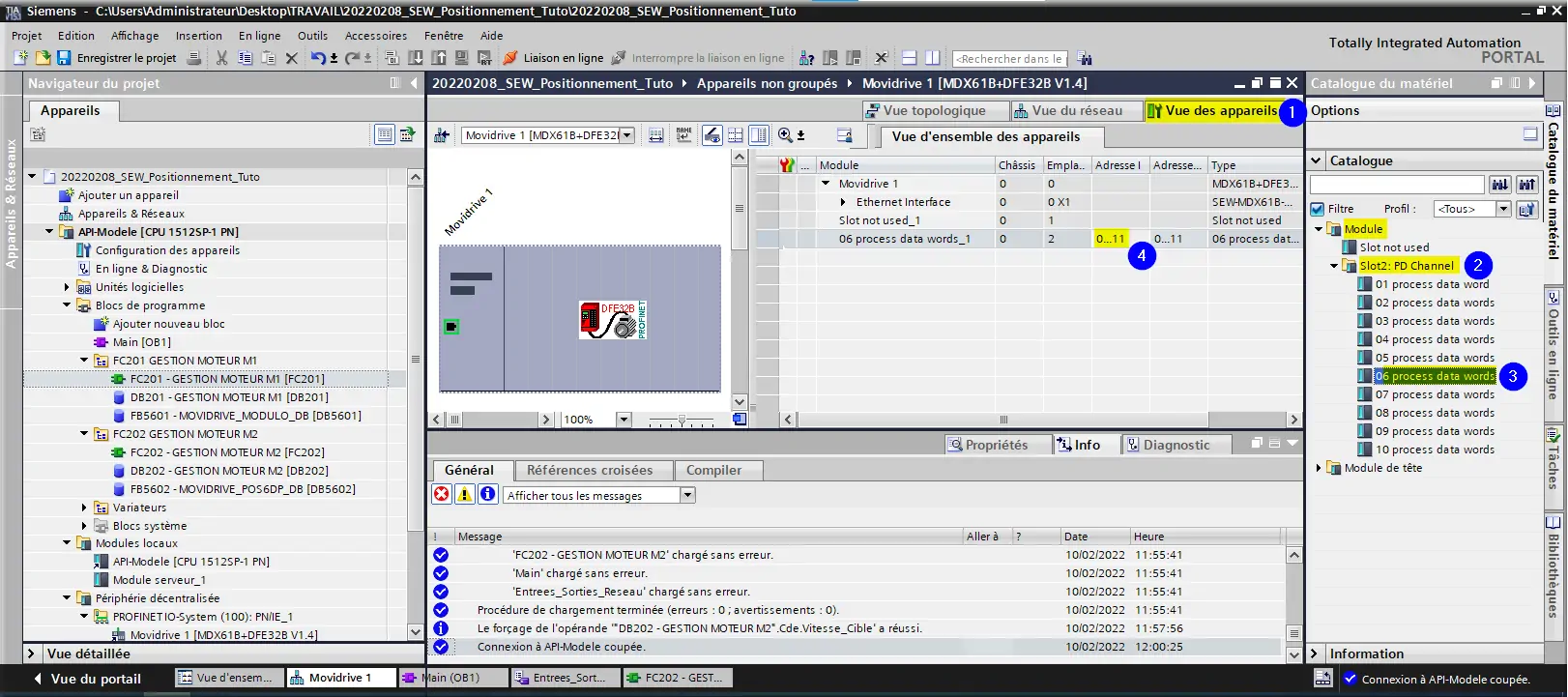This screenshot has height=697, width=1568.
Task: Focus the catalogue search text field
Action: point(1397,185)
